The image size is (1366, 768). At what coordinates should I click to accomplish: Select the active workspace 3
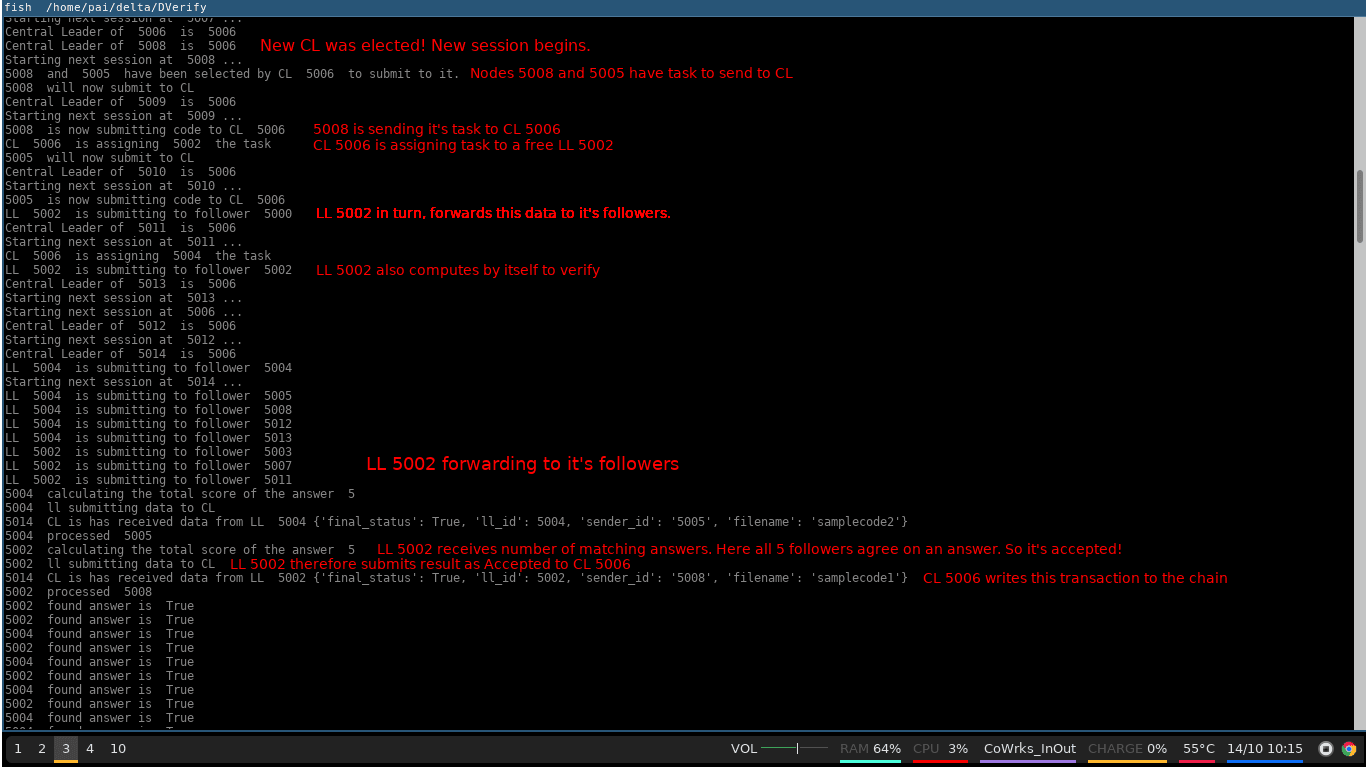pyautogui.click(x=66, y=749)
